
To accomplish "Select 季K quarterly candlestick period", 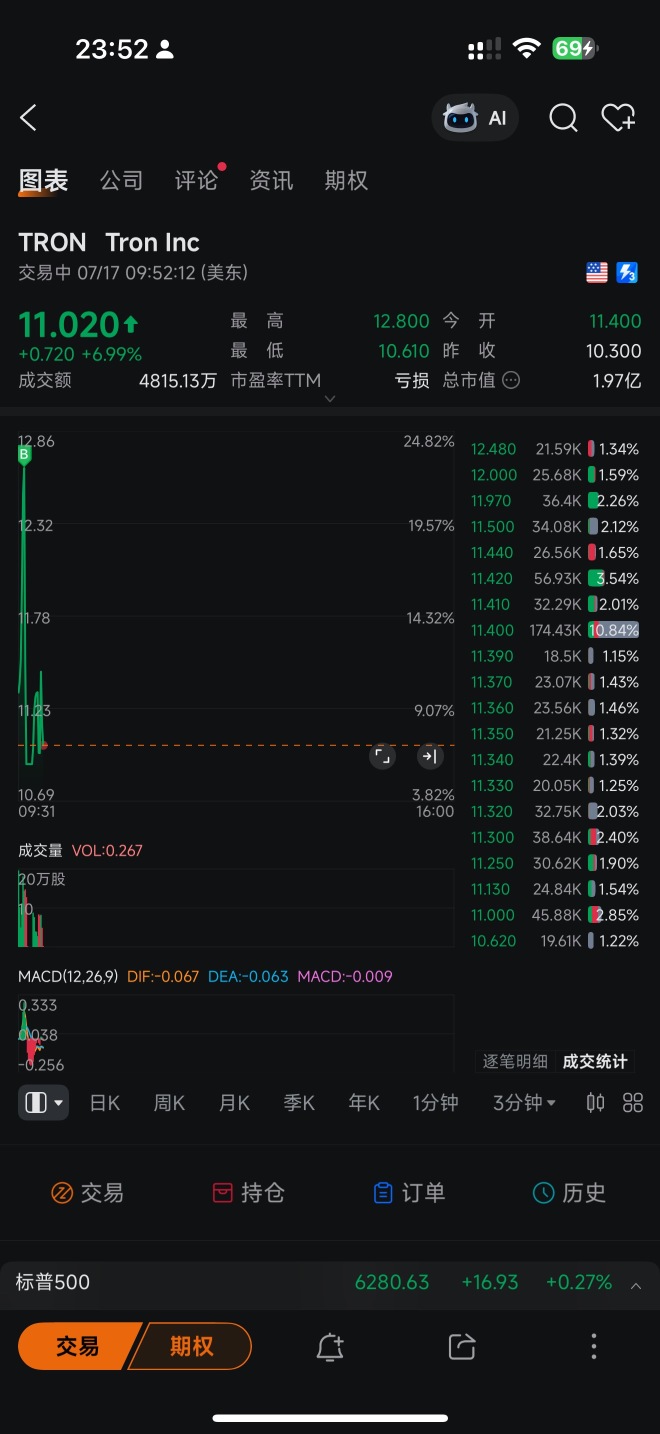I will 299,1103.
